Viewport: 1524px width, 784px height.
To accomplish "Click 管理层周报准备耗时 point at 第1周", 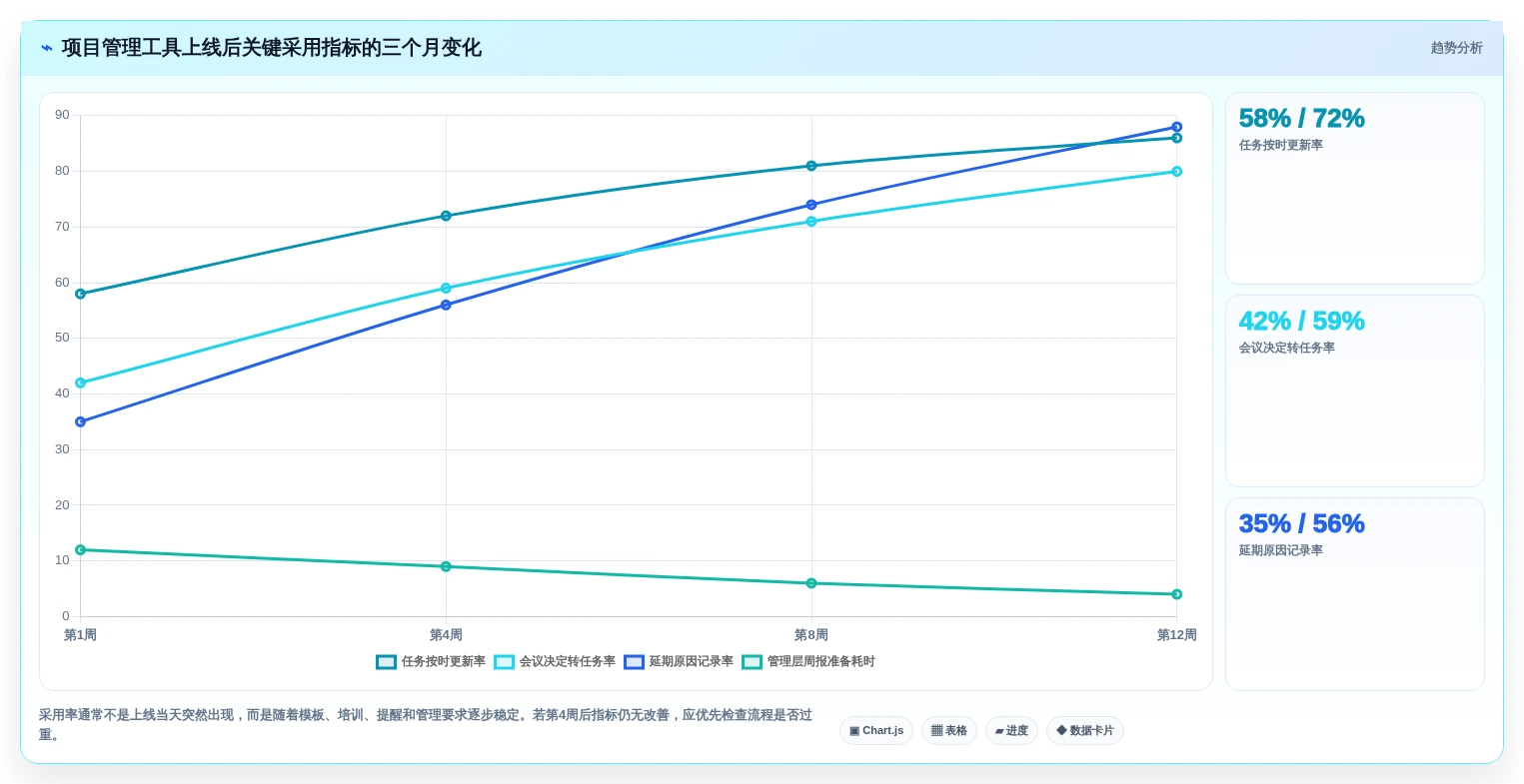I will [x=81, y=550].
